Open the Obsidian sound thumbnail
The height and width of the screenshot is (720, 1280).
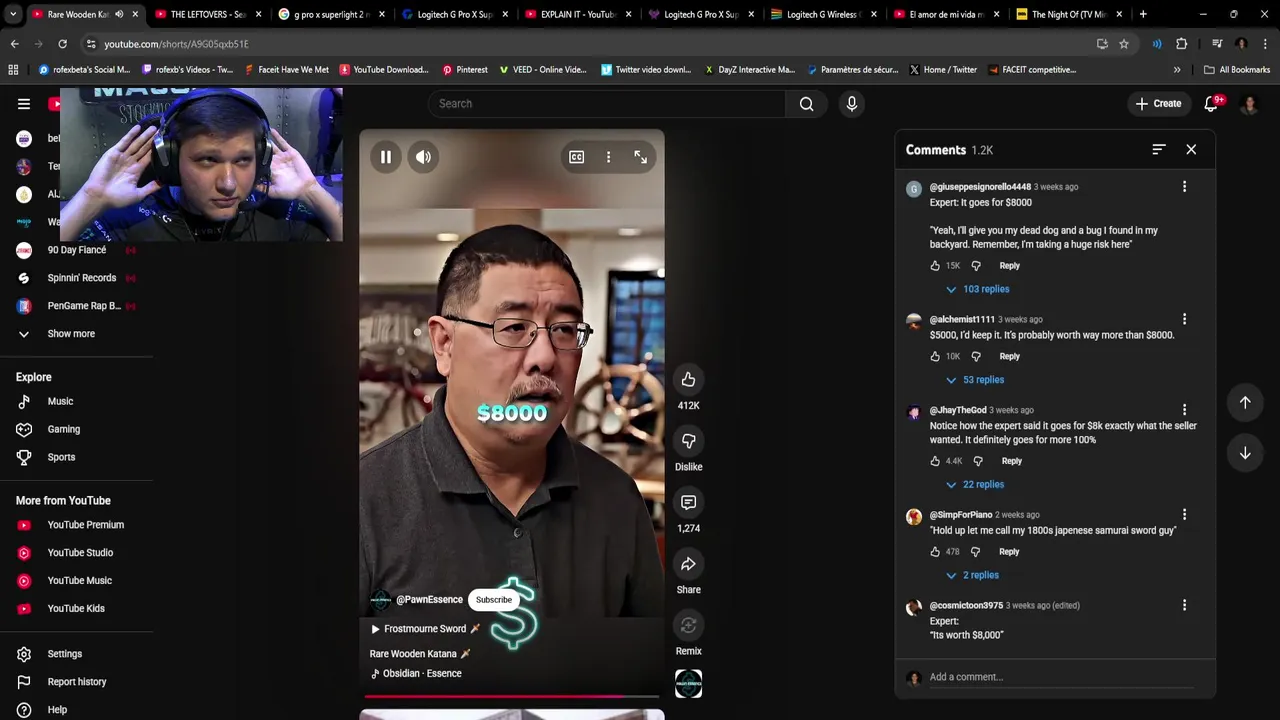tap(688, 684)
